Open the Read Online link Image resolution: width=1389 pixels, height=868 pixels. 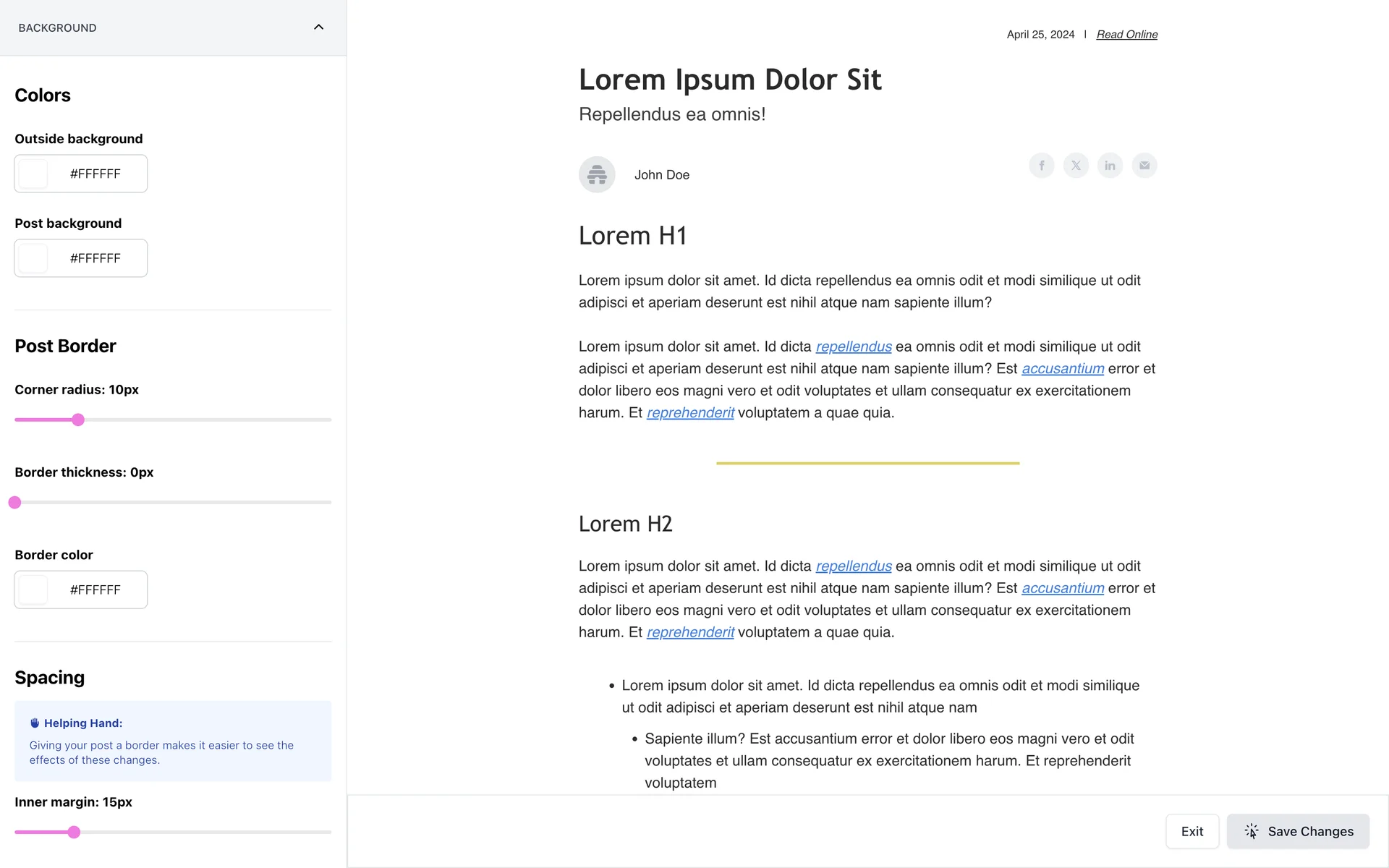[1126, 35]
